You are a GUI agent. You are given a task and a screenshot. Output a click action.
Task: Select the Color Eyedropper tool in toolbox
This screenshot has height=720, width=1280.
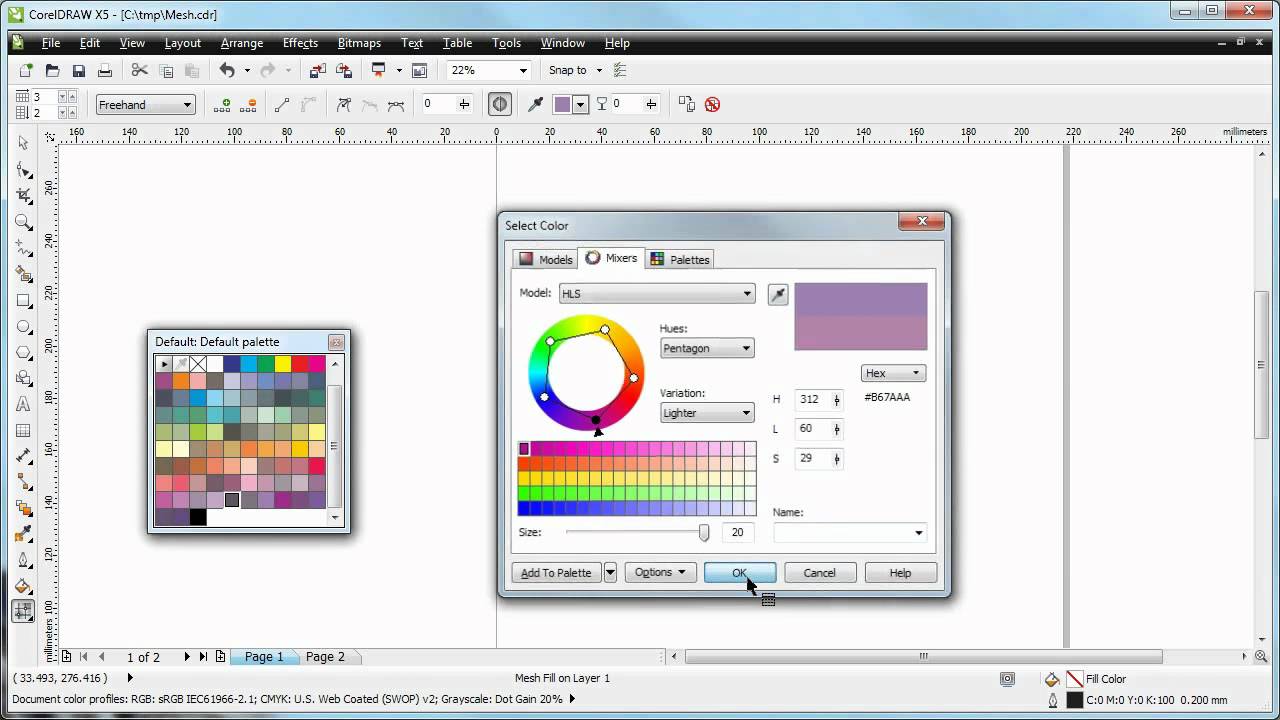[x=23, y=534]
